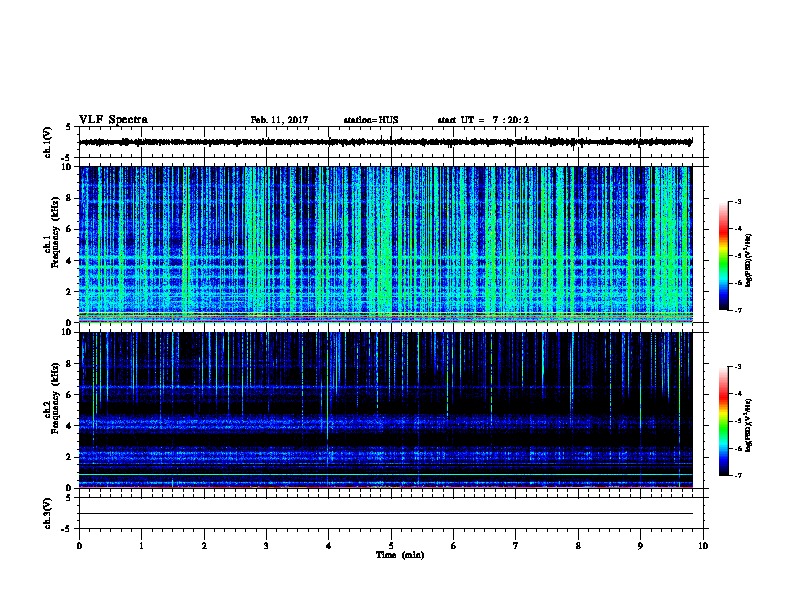This screenshot has height=612, width=792.
Task: Select the ch.1 colorbar log(PSD) unit label
Action: pyautogui.click(x=749, y=260)
